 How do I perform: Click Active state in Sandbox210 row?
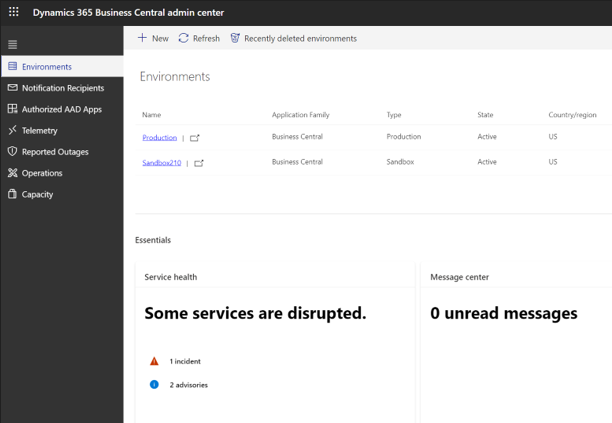click(x=487, y=162)
